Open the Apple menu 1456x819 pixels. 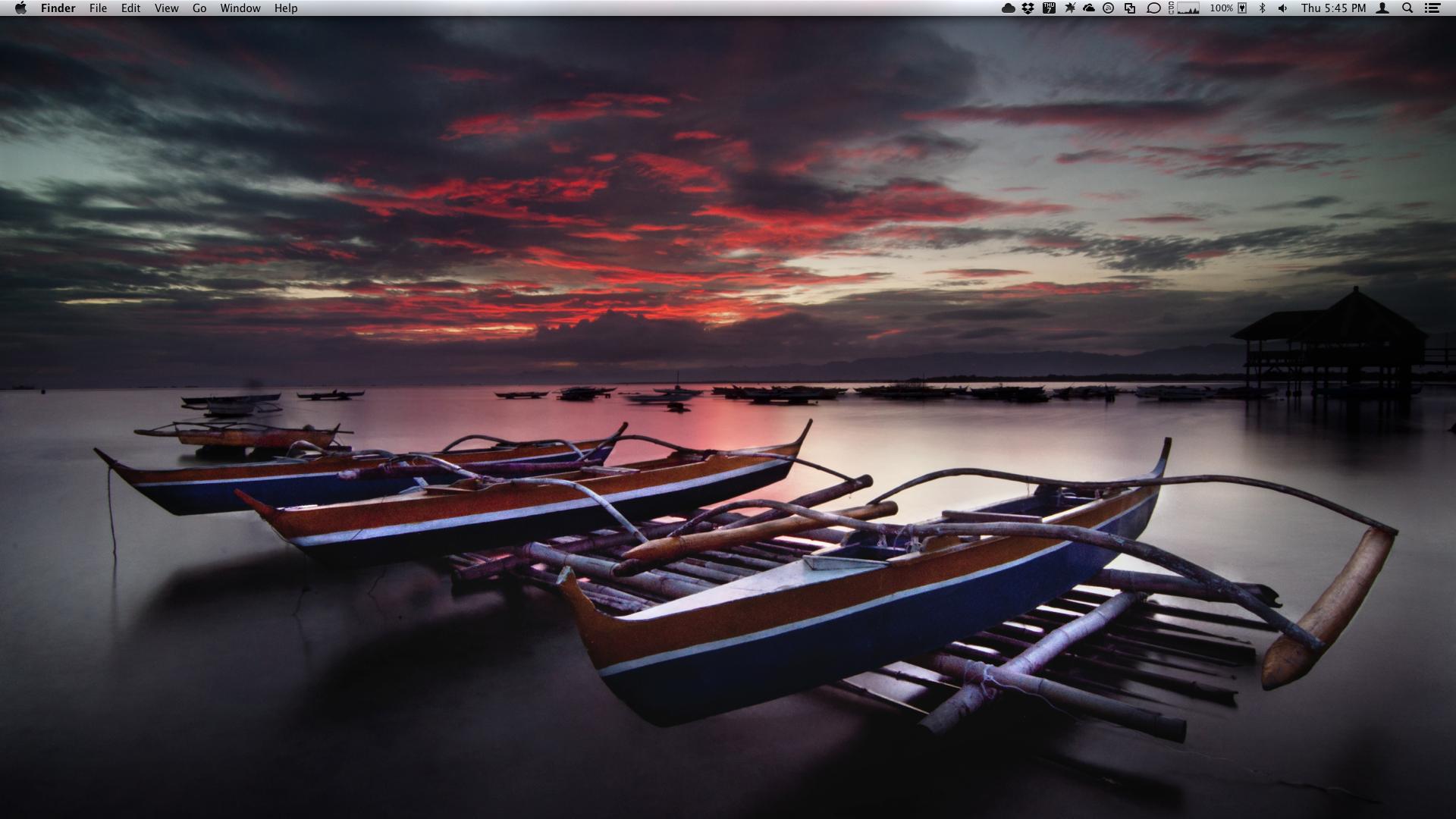coord(20,8)
